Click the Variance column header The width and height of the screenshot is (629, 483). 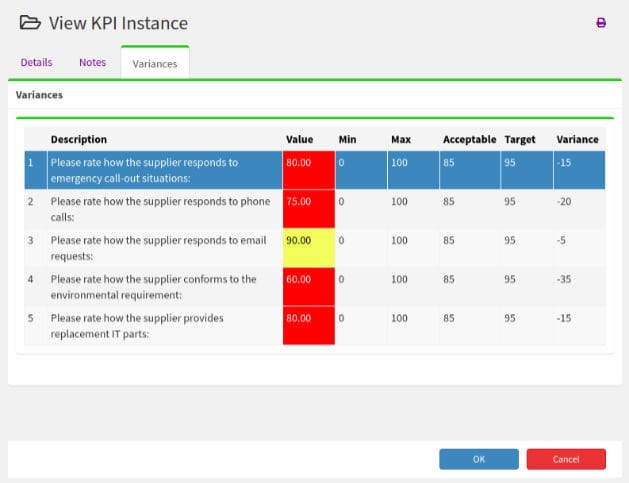pyautogui.click(x=576, y=139)
